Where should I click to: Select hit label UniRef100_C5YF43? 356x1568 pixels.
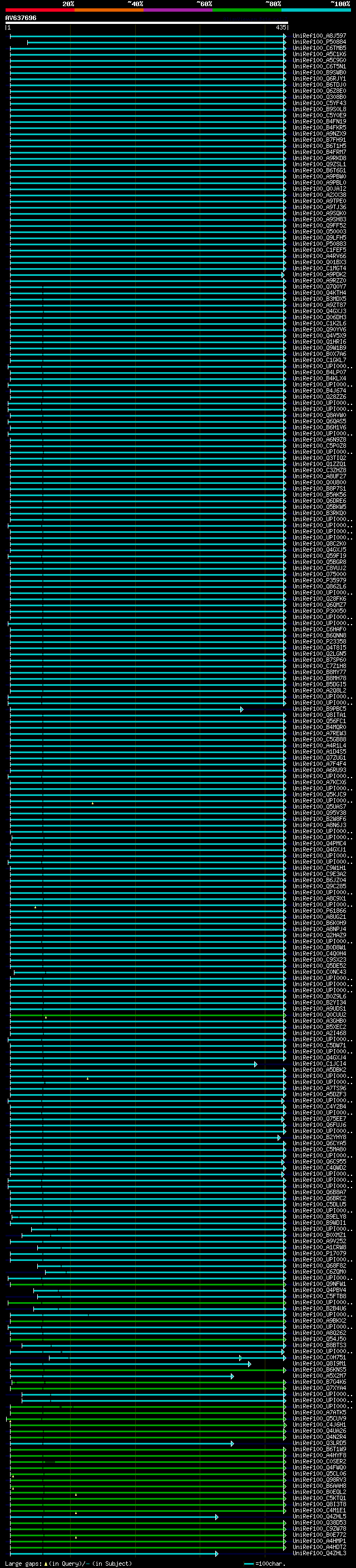pyautogui.click(x=319, y=103)
